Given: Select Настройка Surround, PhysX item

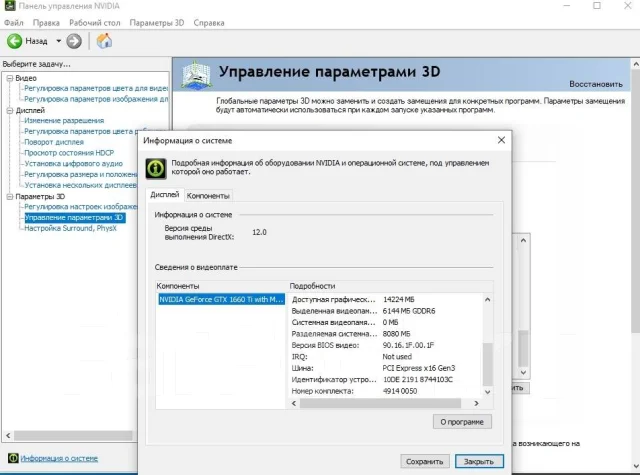Looking at the screenshot, I should 70,229.
